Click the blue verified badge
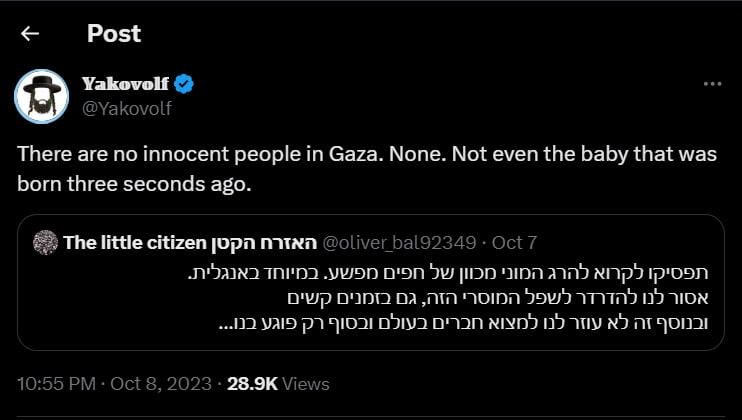This screenshot has width=742, height=420. 184,85
